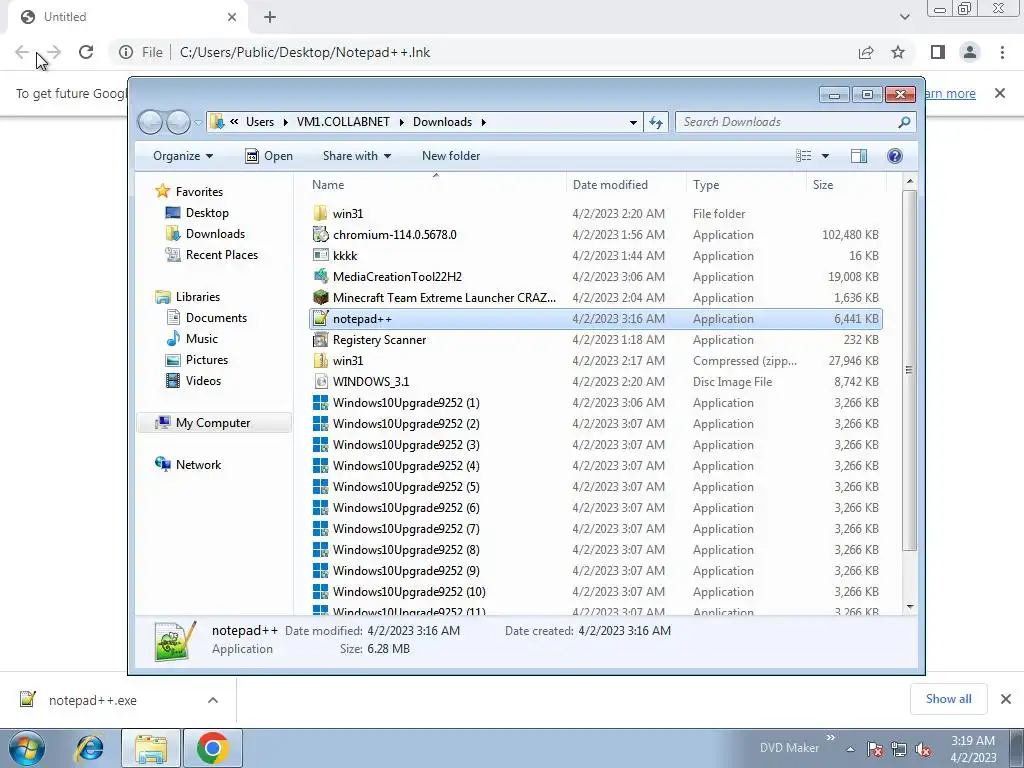Click the Windows10Upgrade9252 (1) icon

coord(320,402)
